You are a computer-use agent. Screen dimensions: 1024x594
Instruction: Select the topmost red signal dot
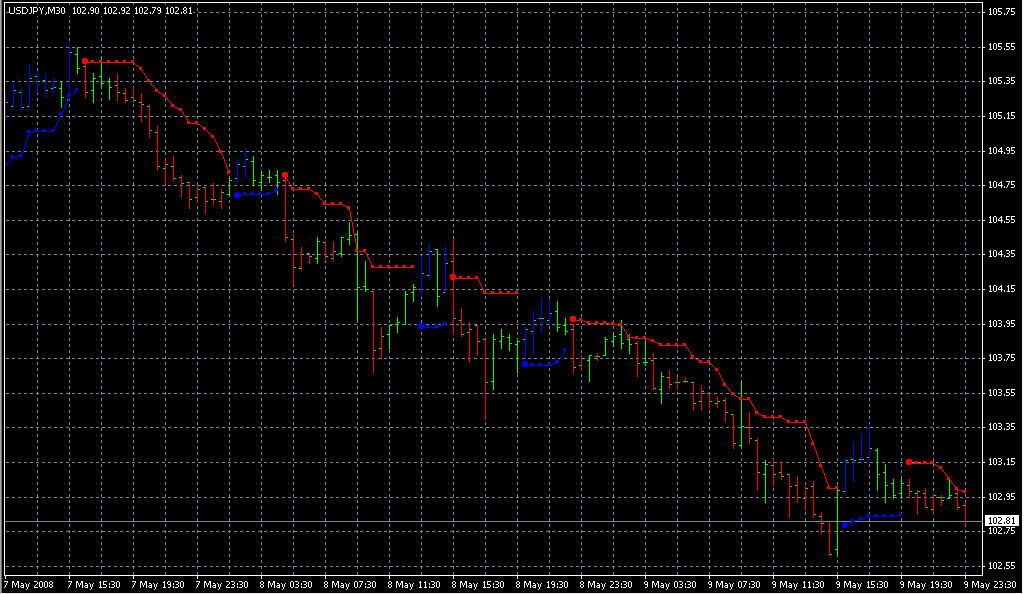[85, 61]
